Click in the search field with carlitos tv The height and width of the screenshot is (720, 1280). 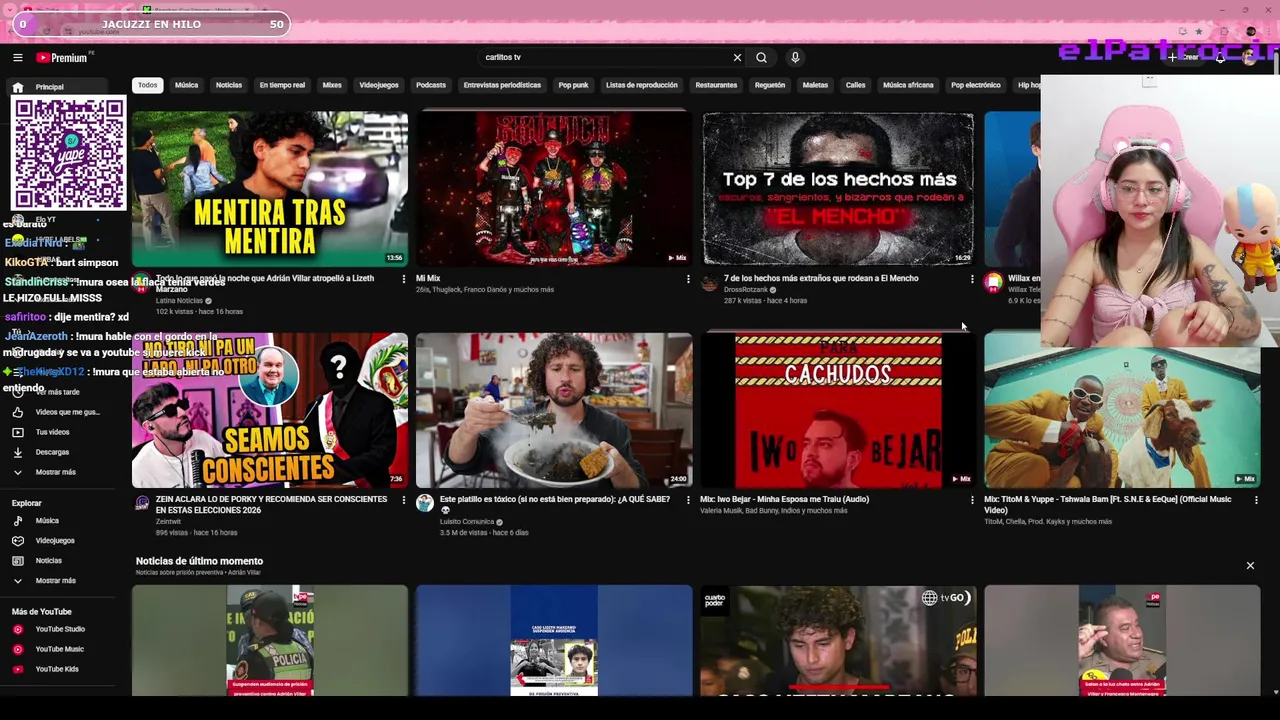[605, 58]
